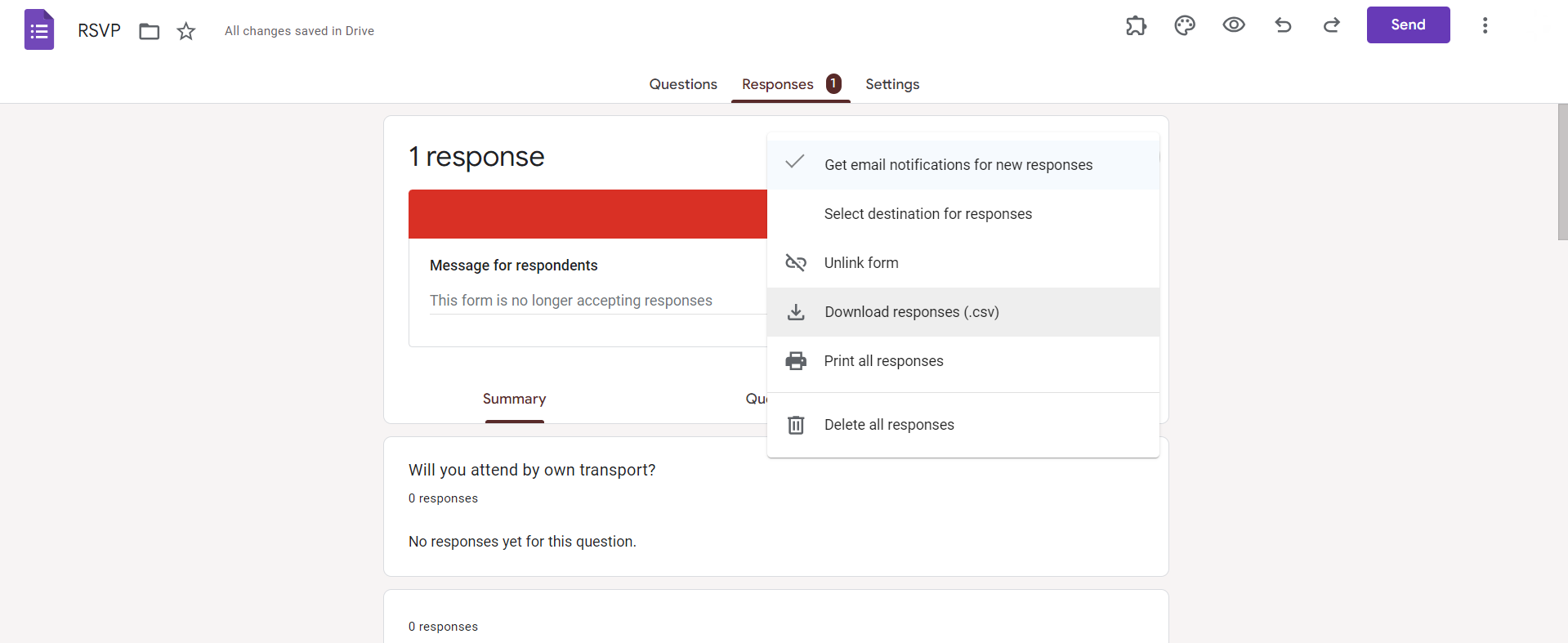Click the move to folder icon
Screen dimensions: 1568x643
click(x=149, y=32)
